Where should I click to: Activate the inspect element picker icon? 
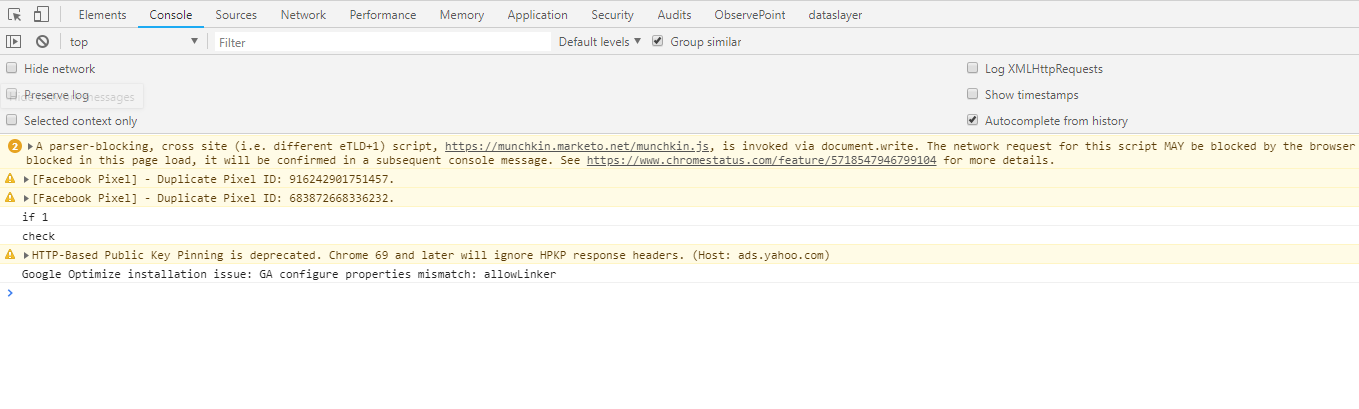[x=15, y=14]
